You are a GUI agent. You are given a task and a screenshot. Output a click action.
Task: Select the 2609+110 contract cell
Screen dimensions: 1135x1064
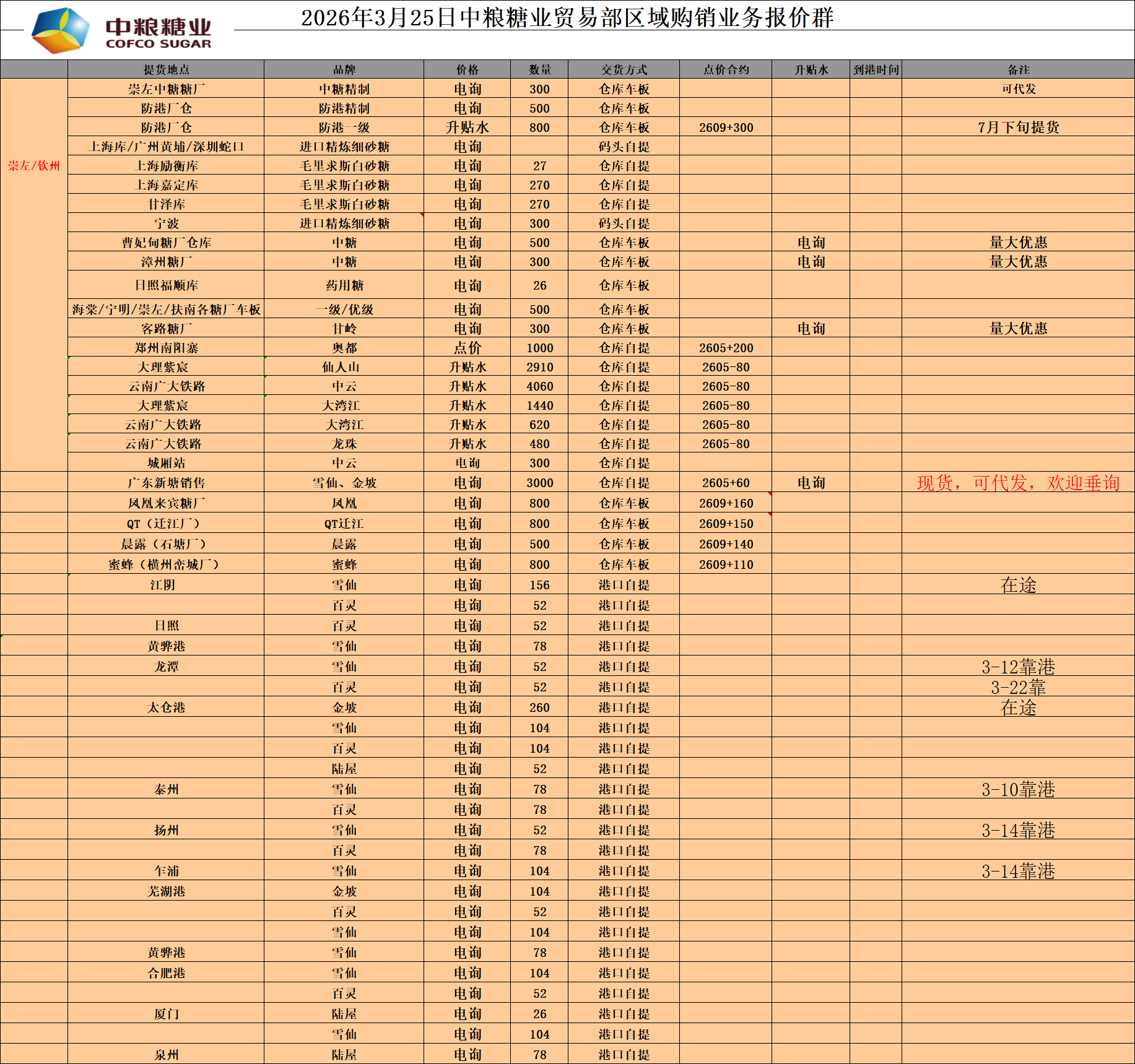coord(726,564)
